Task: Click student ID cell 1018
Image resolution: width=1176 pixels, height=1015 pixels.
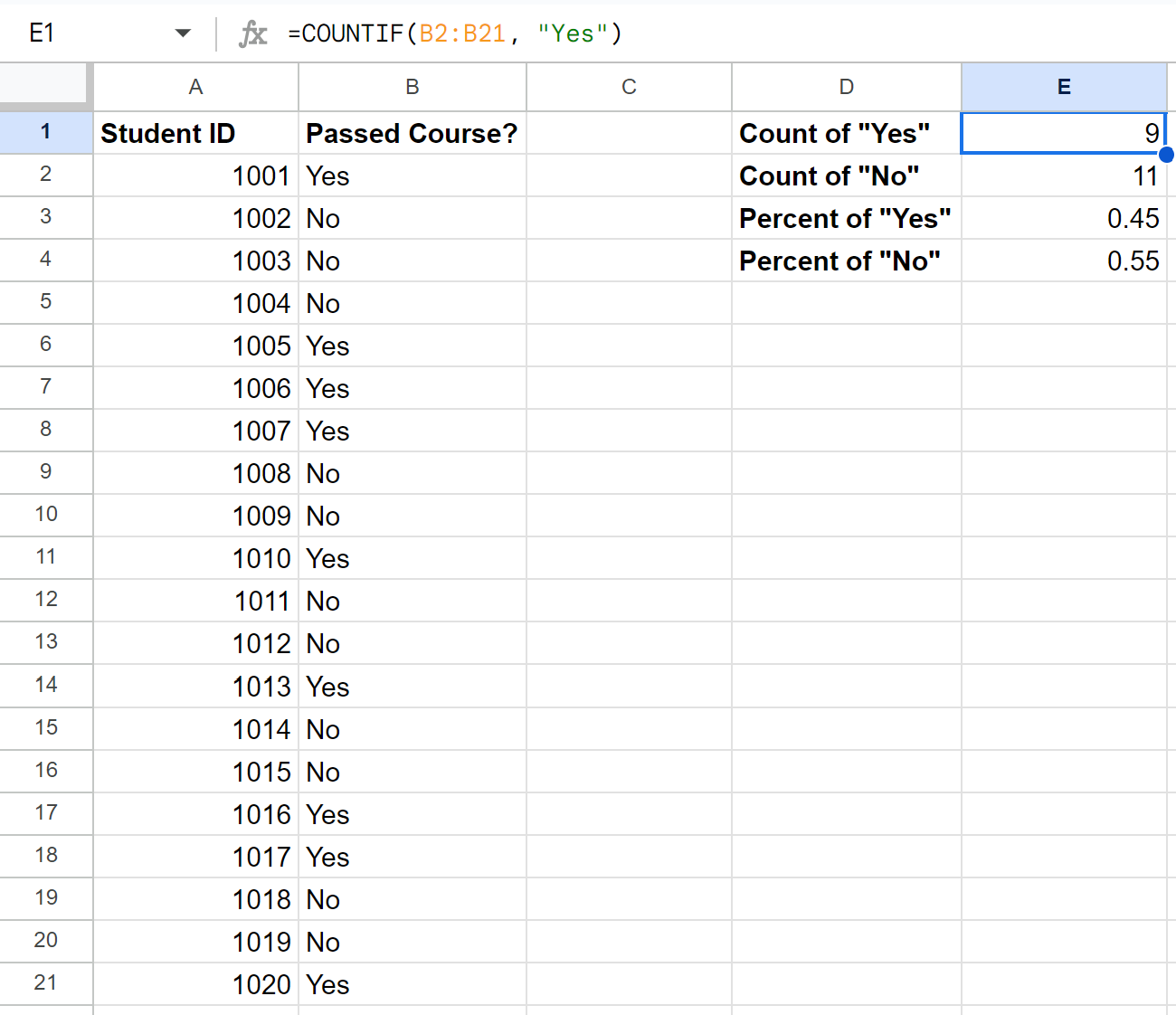Action: (x=195, y=899)
